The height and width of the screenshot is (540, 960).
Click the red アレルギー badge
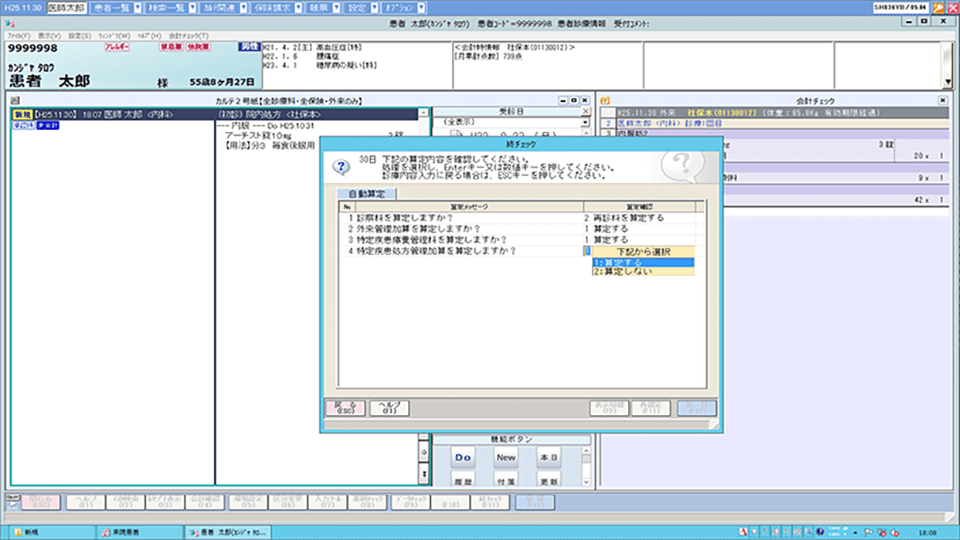pyautogui.click(x=117, y=47)
